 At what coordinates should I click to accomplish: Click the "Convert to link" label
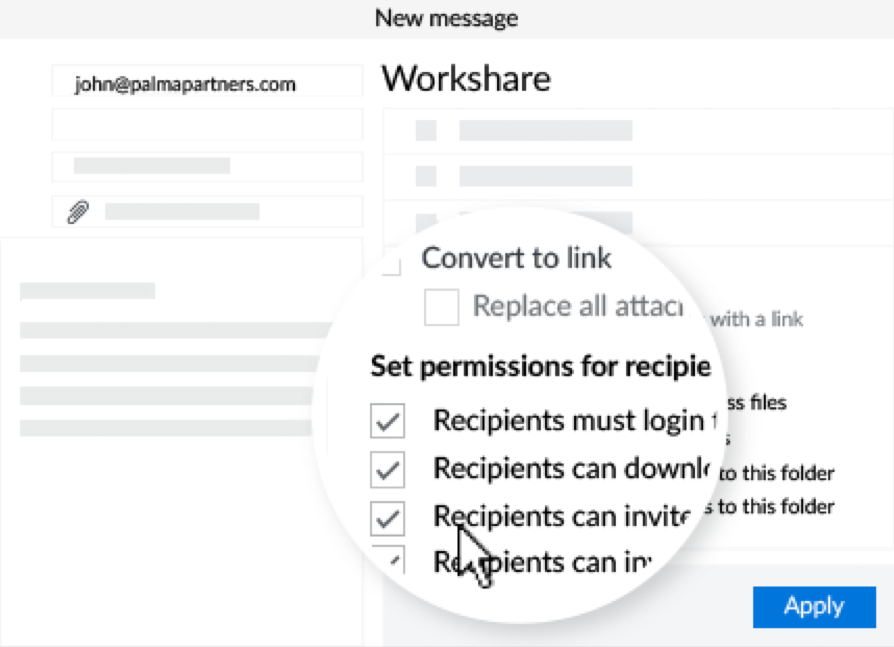[x=517, y=258]
